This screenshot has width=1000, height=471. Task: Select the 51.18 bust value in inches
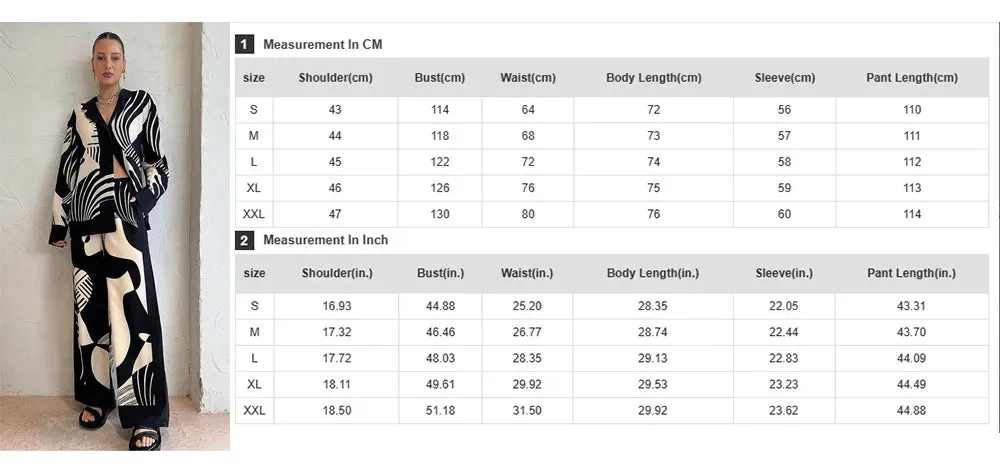click(x=441, y=410)
